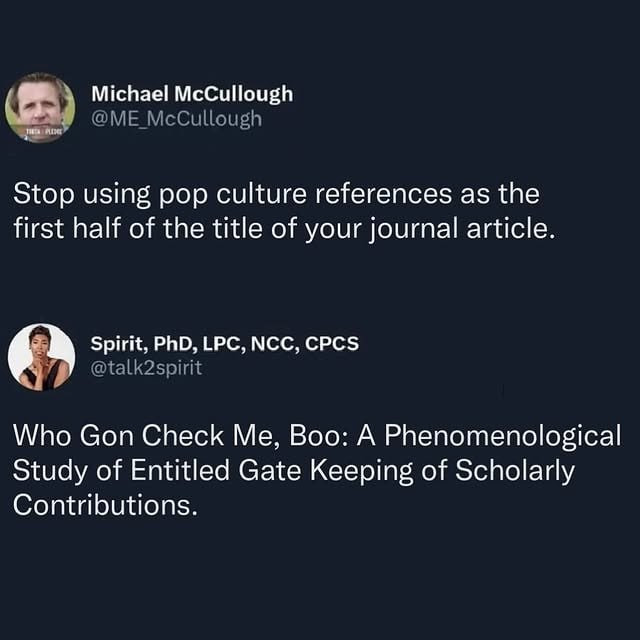
Task: Click the word 'Scholarly' in the reply
Action: (x=515, y=470)
